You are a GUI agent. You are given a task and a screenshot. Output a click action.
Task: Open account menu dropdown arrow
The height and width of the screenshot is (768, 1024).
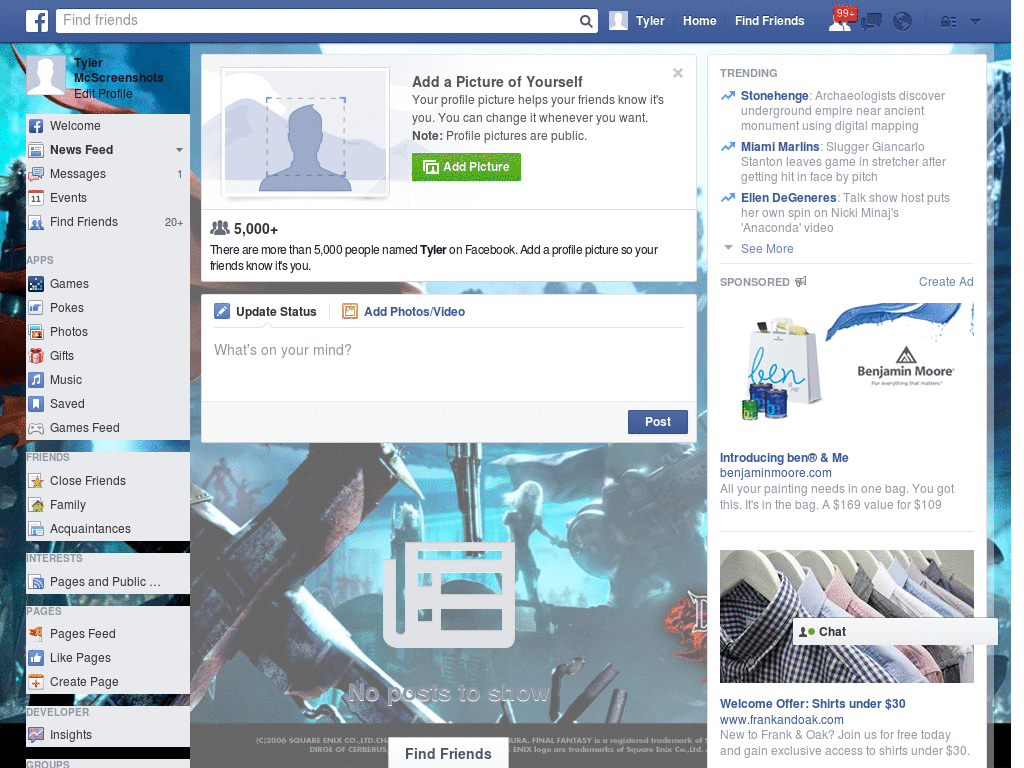975,21
